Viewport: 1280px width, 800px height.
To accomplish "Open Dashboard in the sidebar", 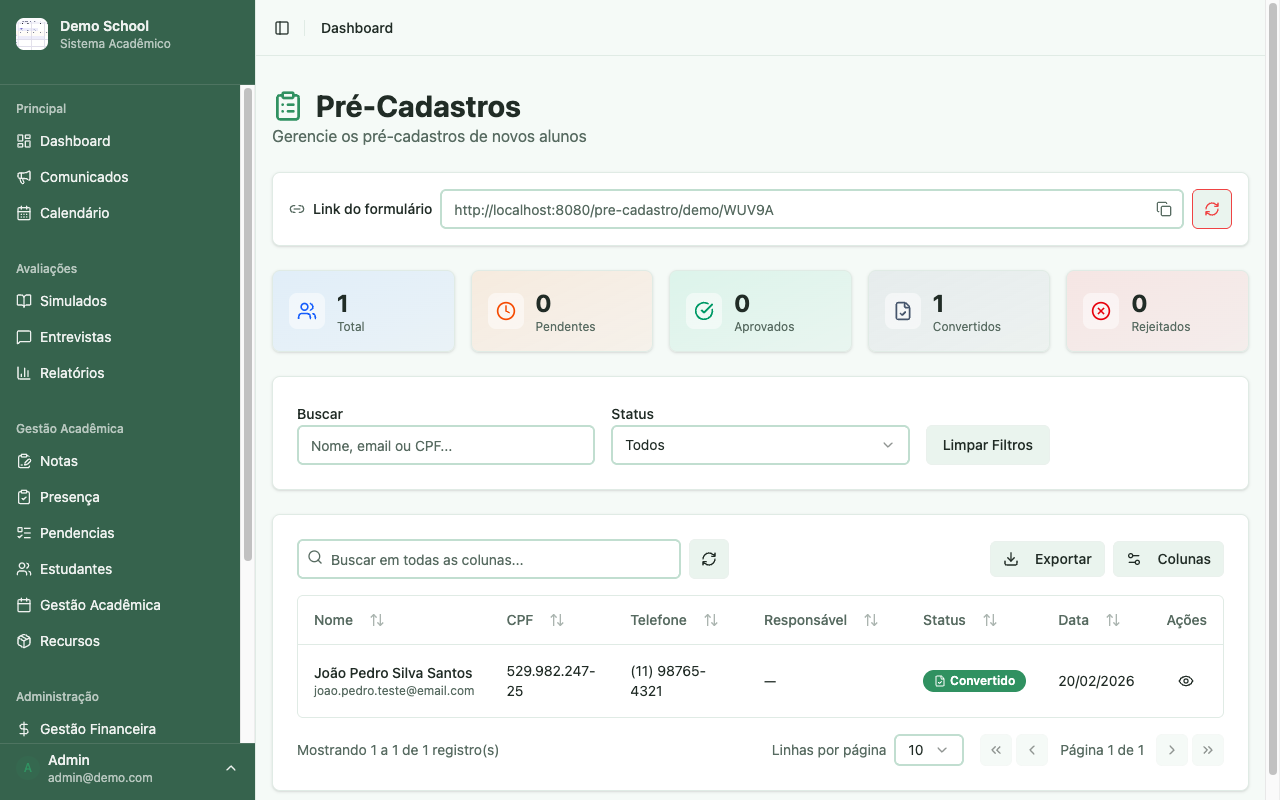I will point(120,141).
